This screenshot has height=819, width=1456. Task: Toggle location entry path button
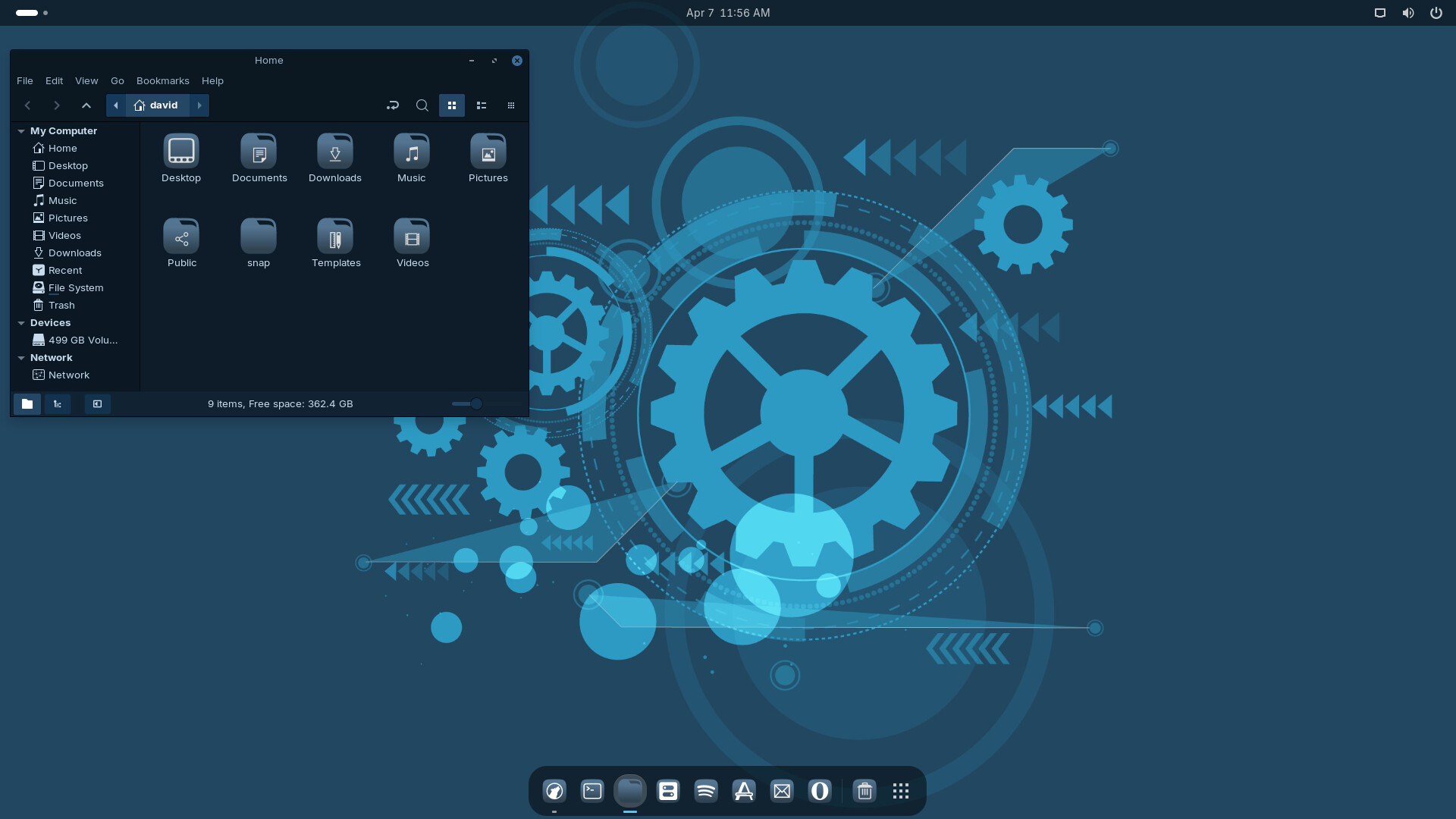click(x=392, y=105)
